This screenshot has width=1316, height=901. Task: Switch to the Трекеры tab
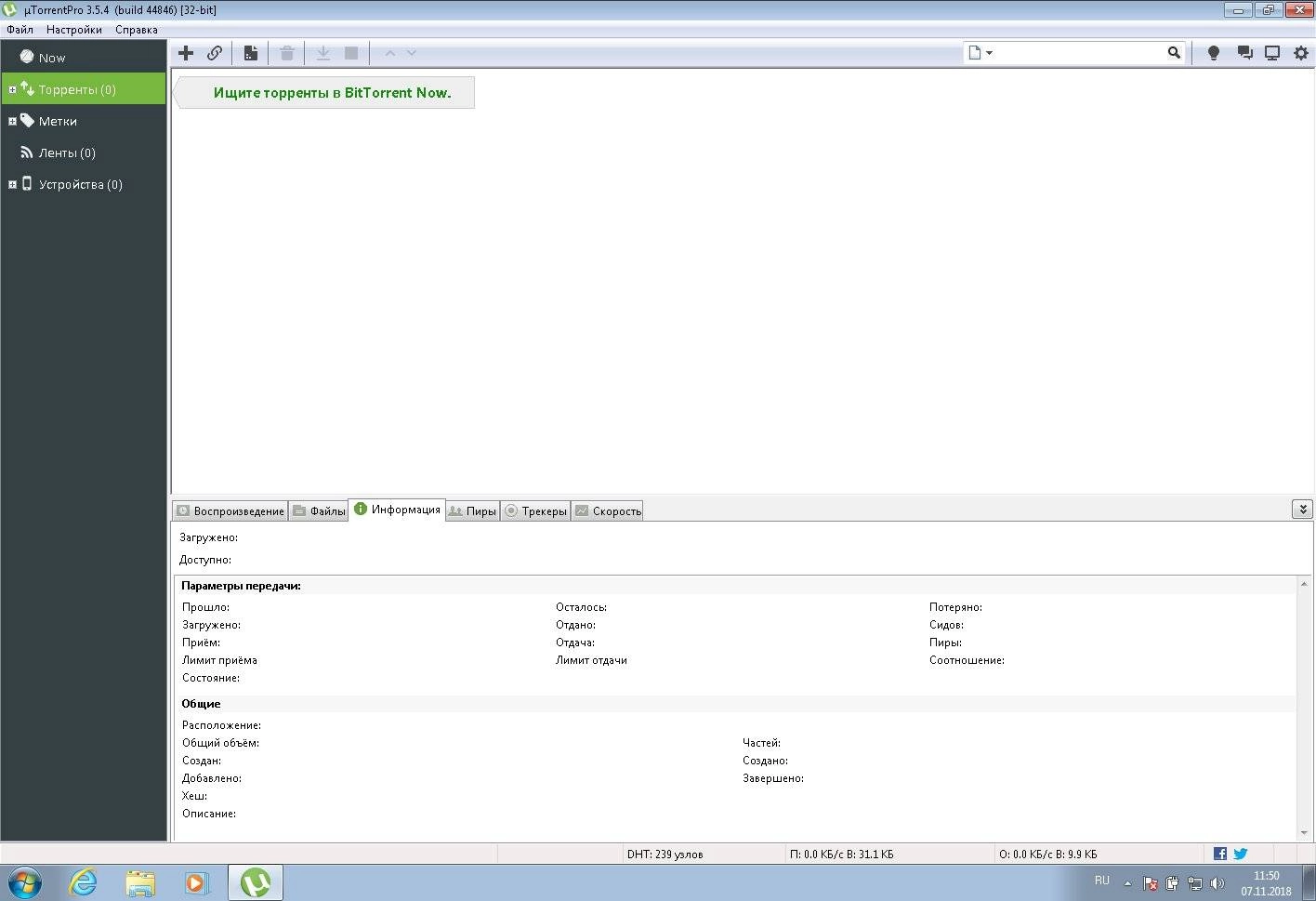(x=535, y=510)
